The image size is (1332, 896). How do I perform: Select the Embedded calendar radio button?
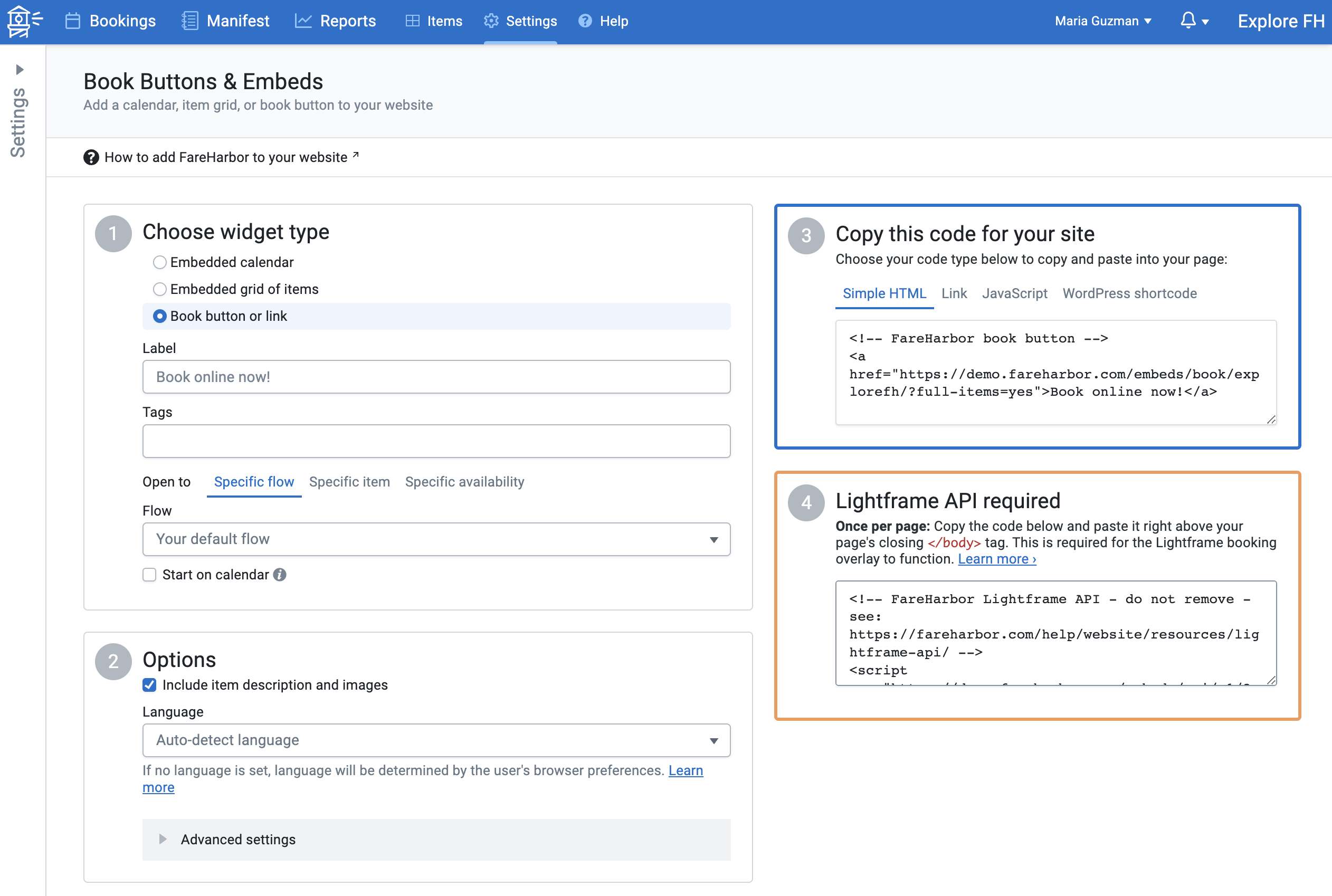tap(160, 262)
